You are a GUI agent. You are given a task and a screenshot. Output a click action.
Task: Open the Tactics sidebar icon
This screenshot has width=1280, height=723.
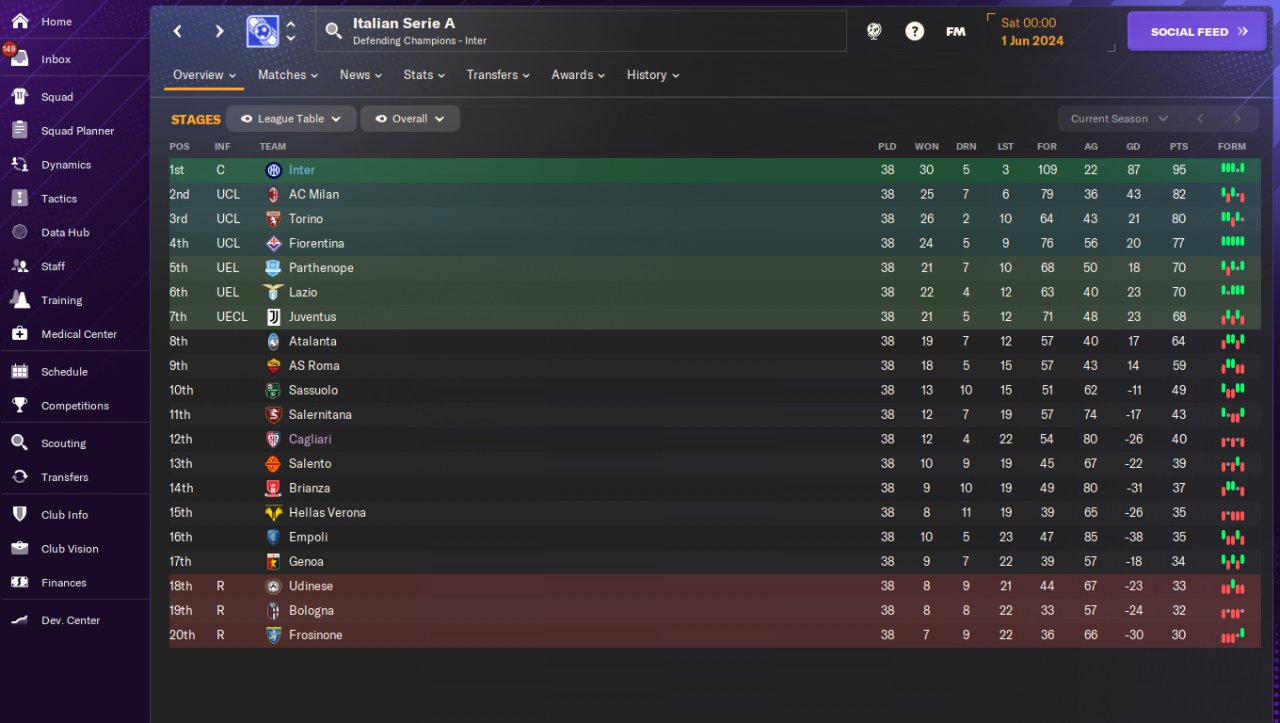pos(19,199)
